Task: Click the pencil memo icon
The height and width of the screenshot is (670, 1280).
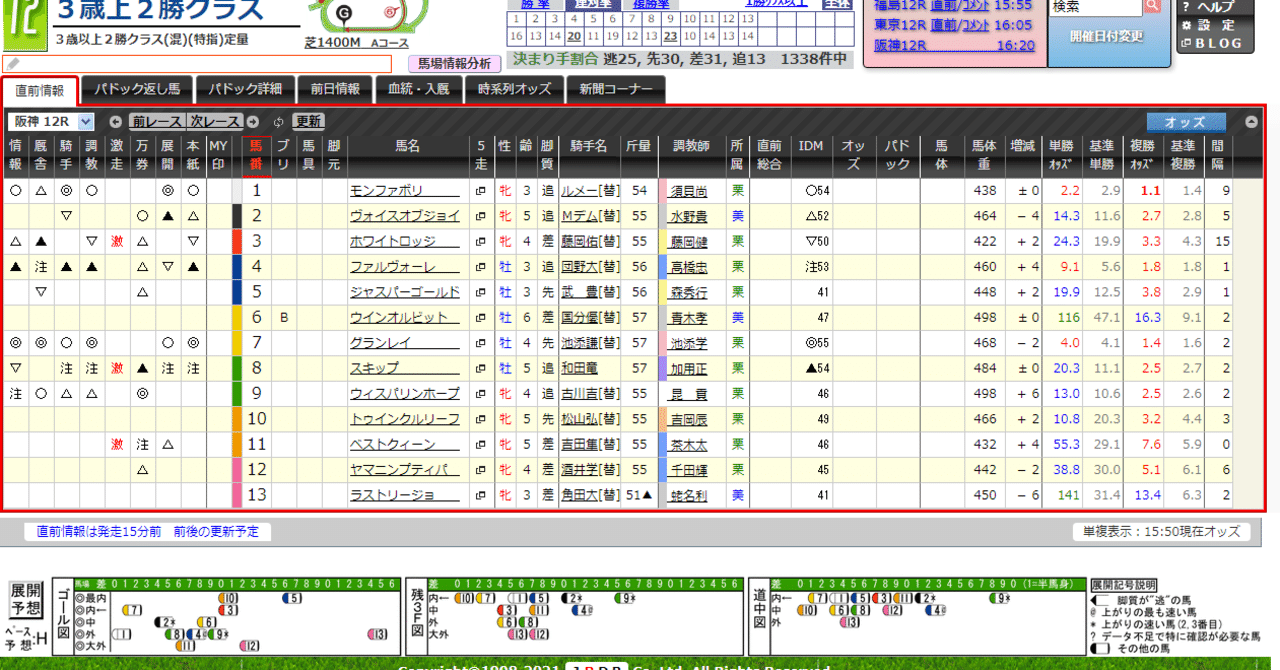Action: tap(12, 64)
